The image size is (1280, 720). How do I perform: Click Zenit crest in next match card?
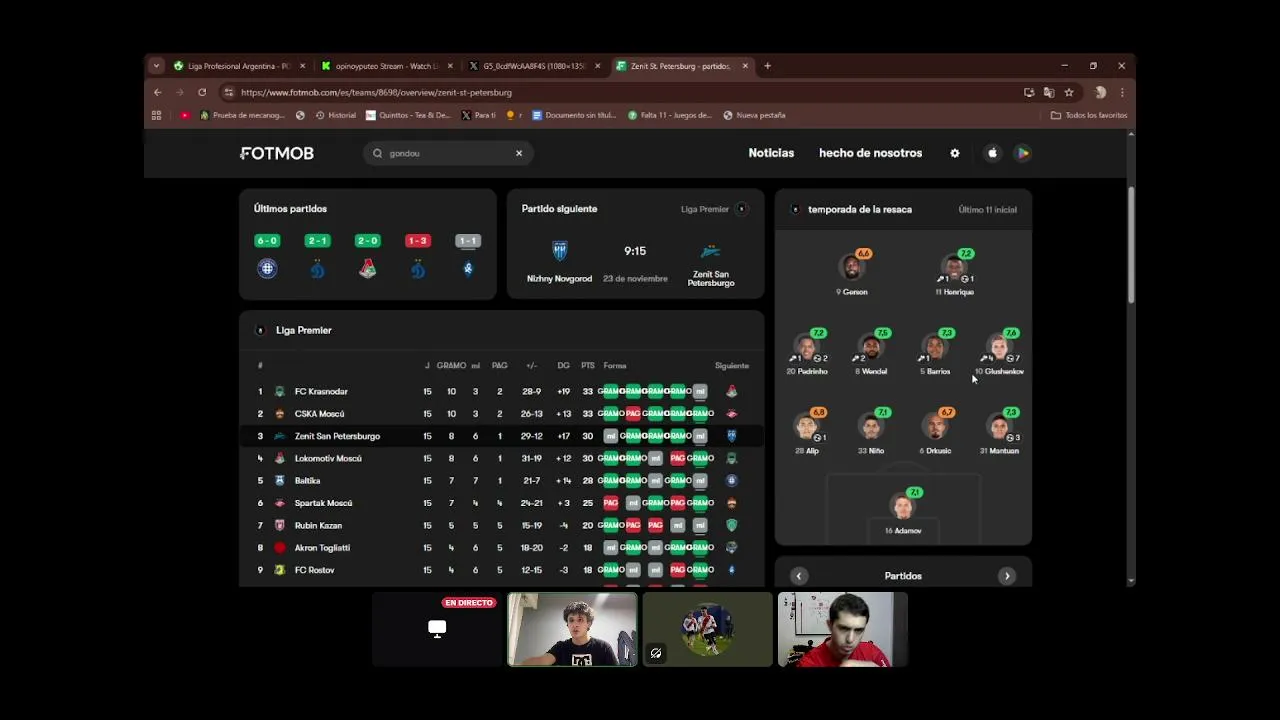(x=711, y=251)
